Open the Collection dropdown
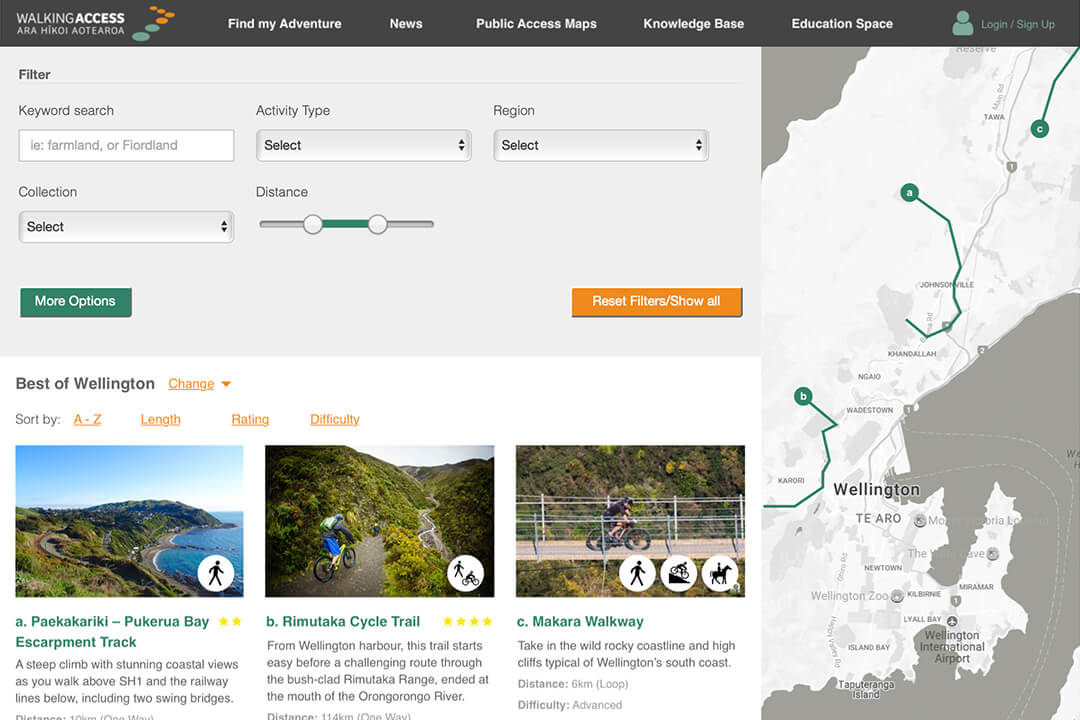The image size is (1080, 720). 127,227
